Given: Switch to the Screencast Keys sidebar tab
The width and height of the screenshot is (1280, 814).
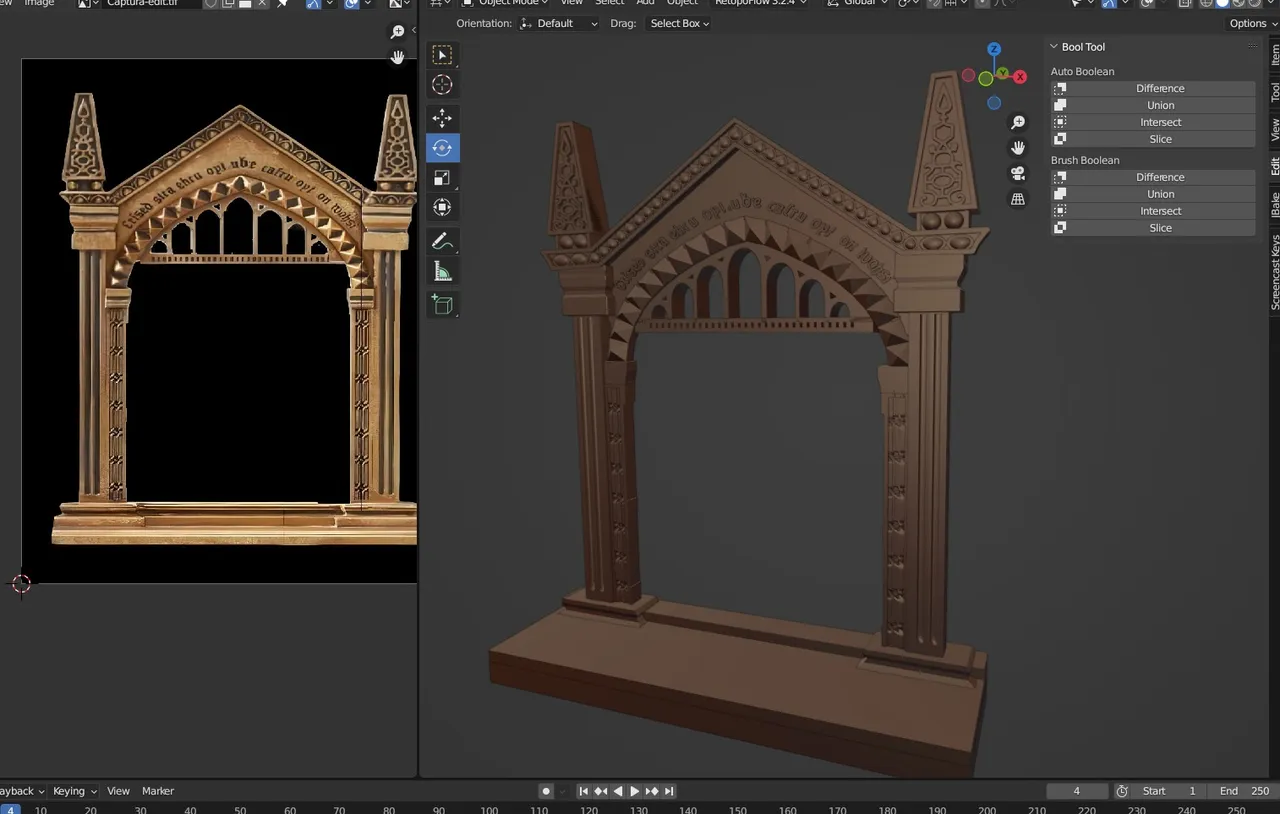Looking at the screenshot, I should [1275, 273].
